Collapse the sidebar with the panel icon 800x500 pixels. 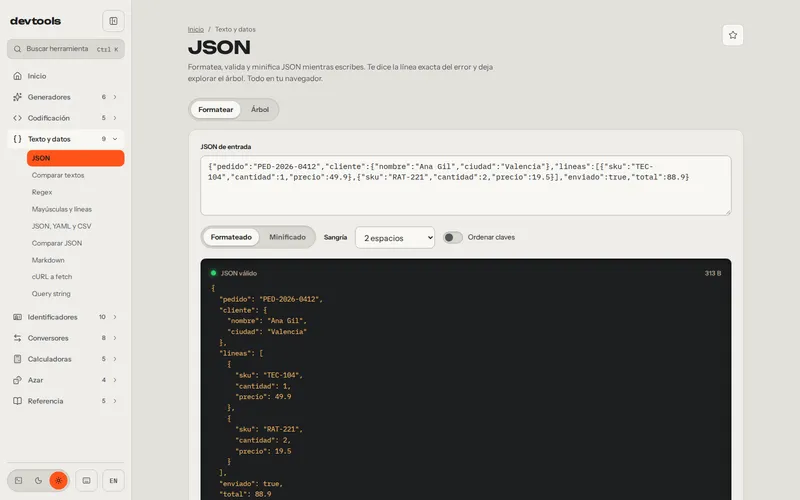pyautogui.click(x=113, y=21)
